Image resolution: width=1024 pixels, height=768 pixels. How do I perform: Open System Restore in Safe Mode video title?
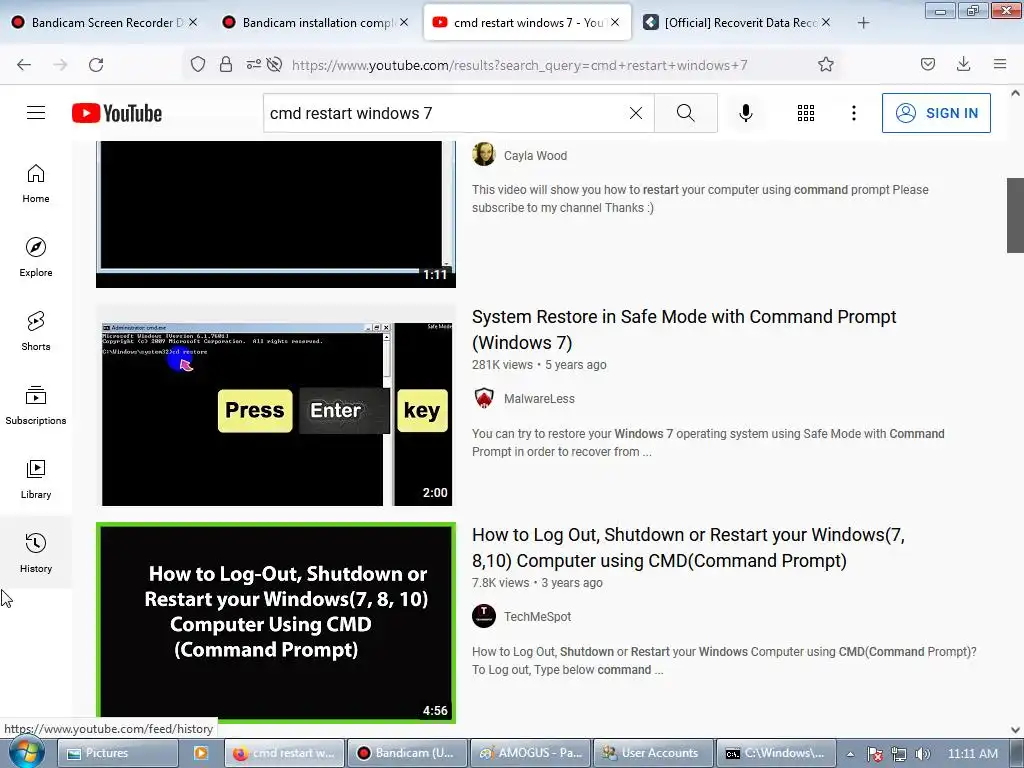click(x=684, y=330)
